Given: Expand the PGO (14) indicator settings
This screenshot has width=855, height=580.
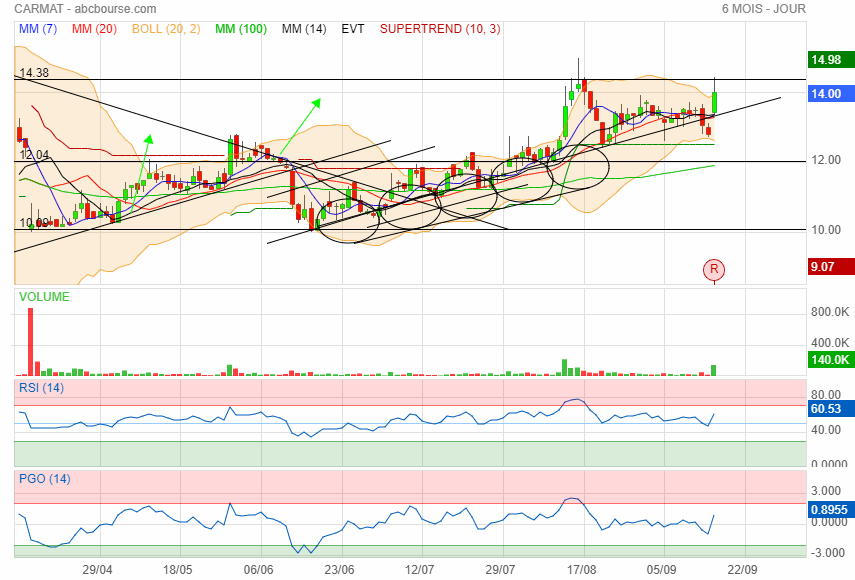Looking at the screenshot, I should pos(42,478).
